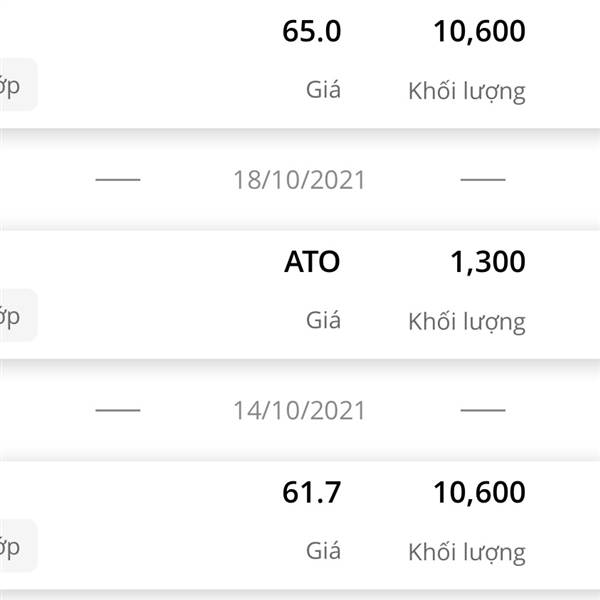Screen dimensions: 600x600
Task: Tap the Giá label under ATO
Action: tap(323, 320)
